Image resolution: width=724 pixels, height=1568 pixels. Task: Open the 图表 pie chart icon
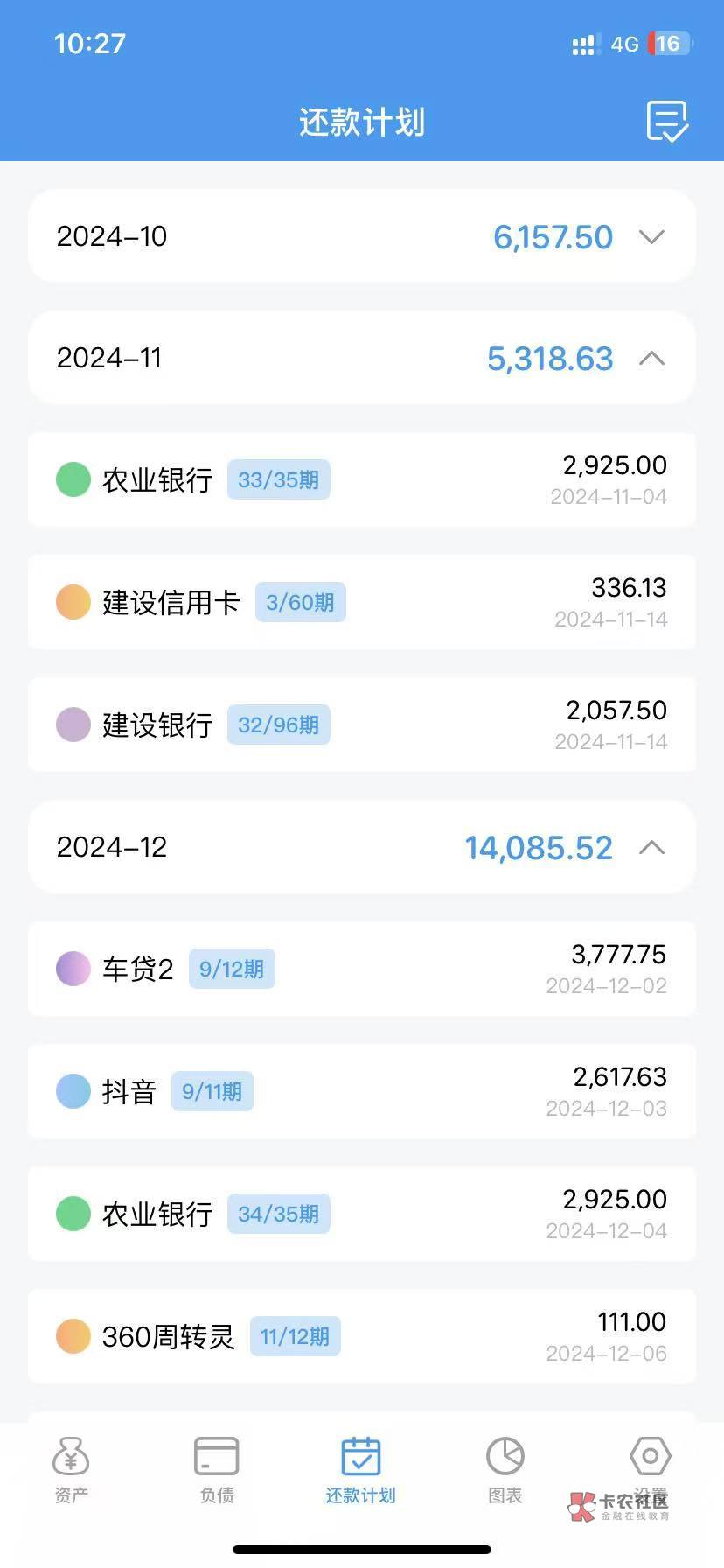click(x=505, y=1456)
